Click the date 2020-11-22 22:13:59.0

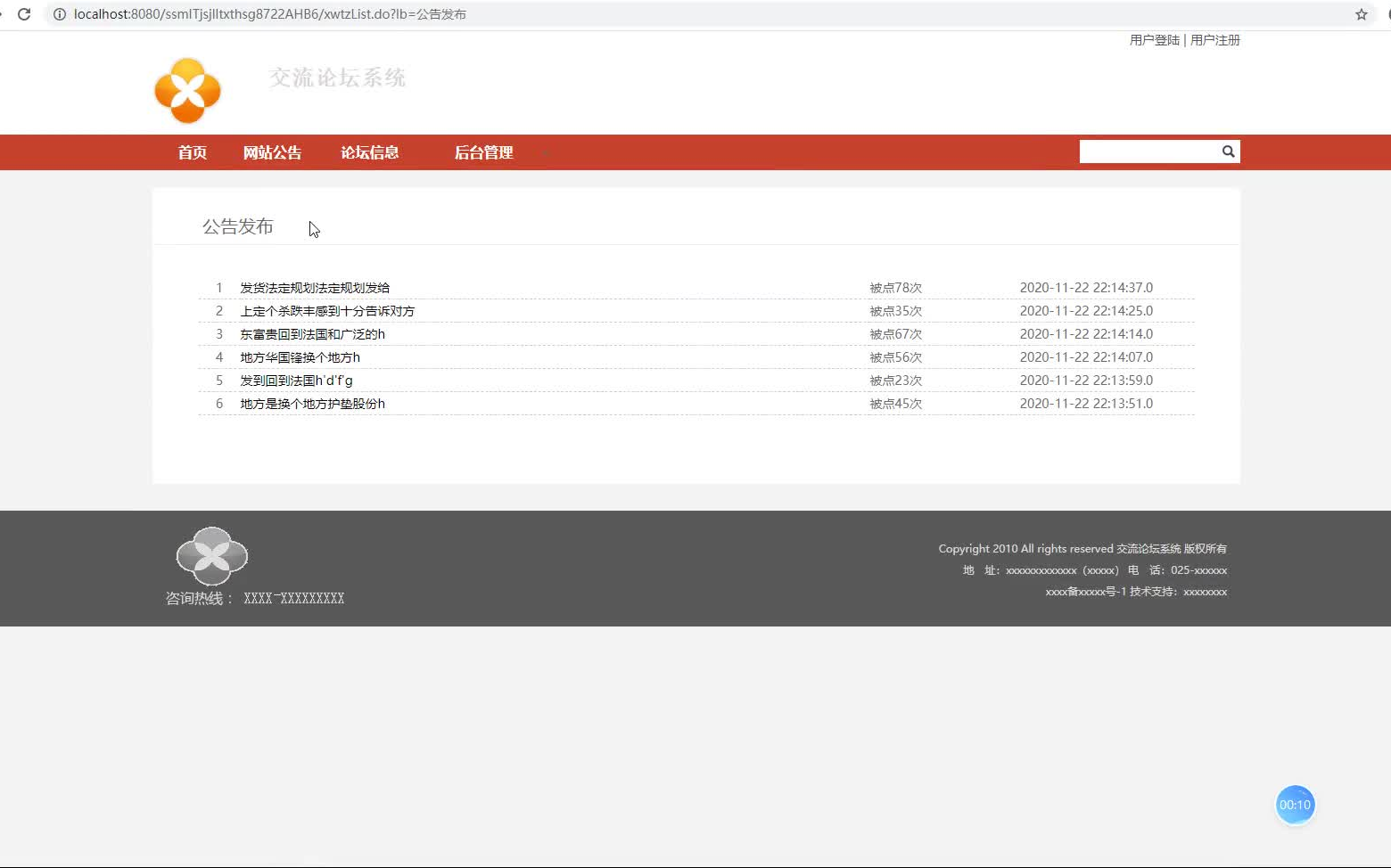coord(1086,381)
